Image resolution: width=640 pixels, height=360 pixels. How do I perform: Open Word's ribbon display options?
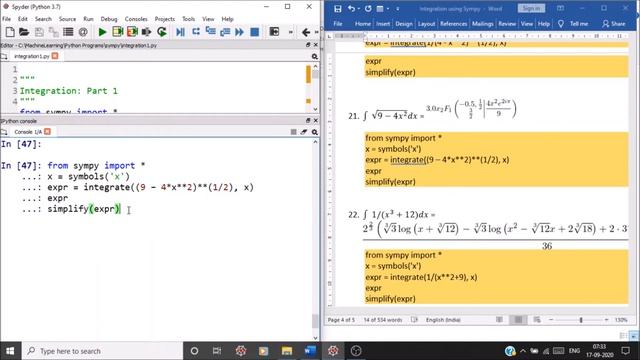point(560,8)
